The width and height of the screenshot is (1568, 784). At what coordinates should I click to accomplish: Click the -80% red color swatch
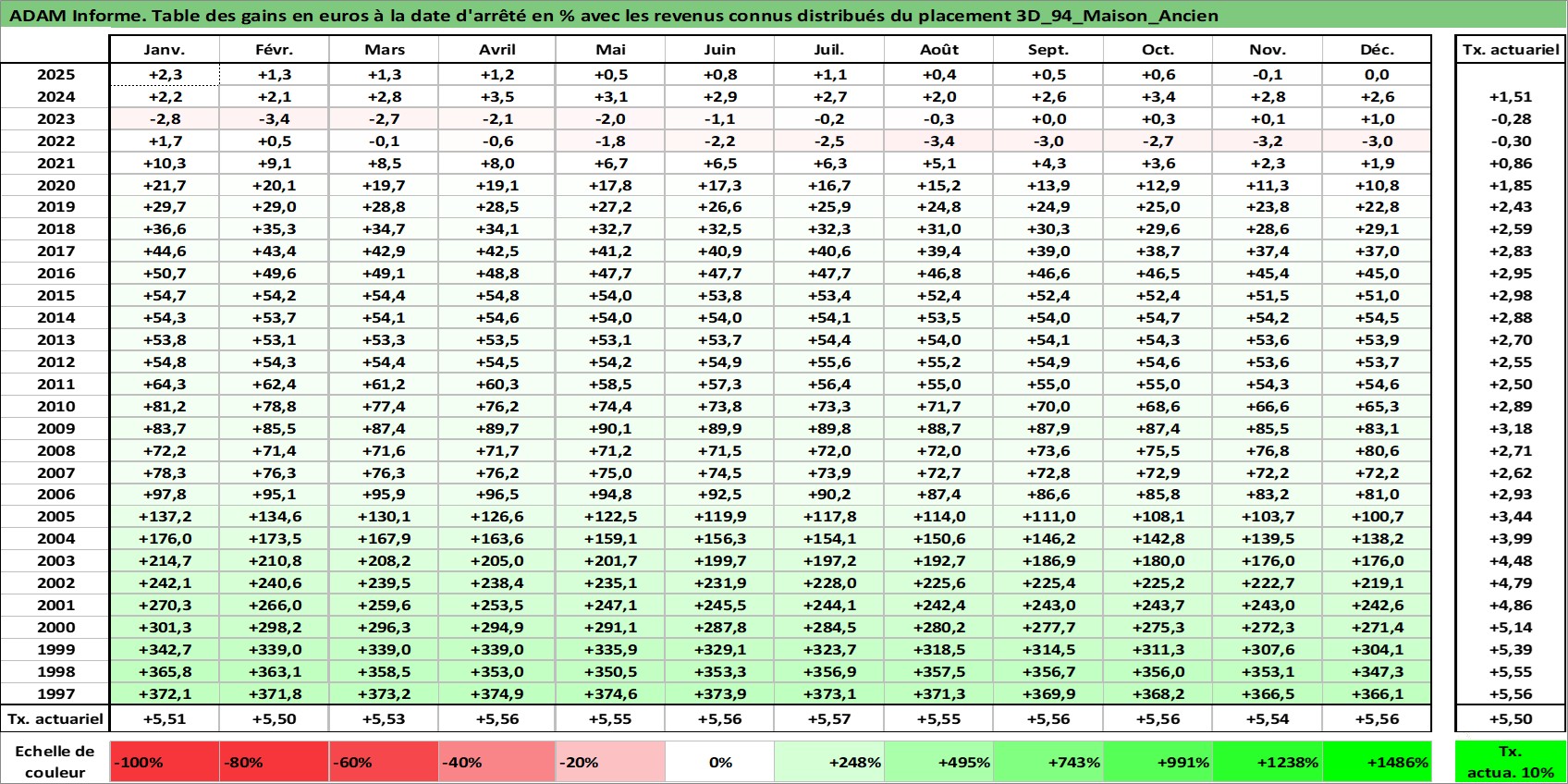pyautogui.click(x=275, y=762)
